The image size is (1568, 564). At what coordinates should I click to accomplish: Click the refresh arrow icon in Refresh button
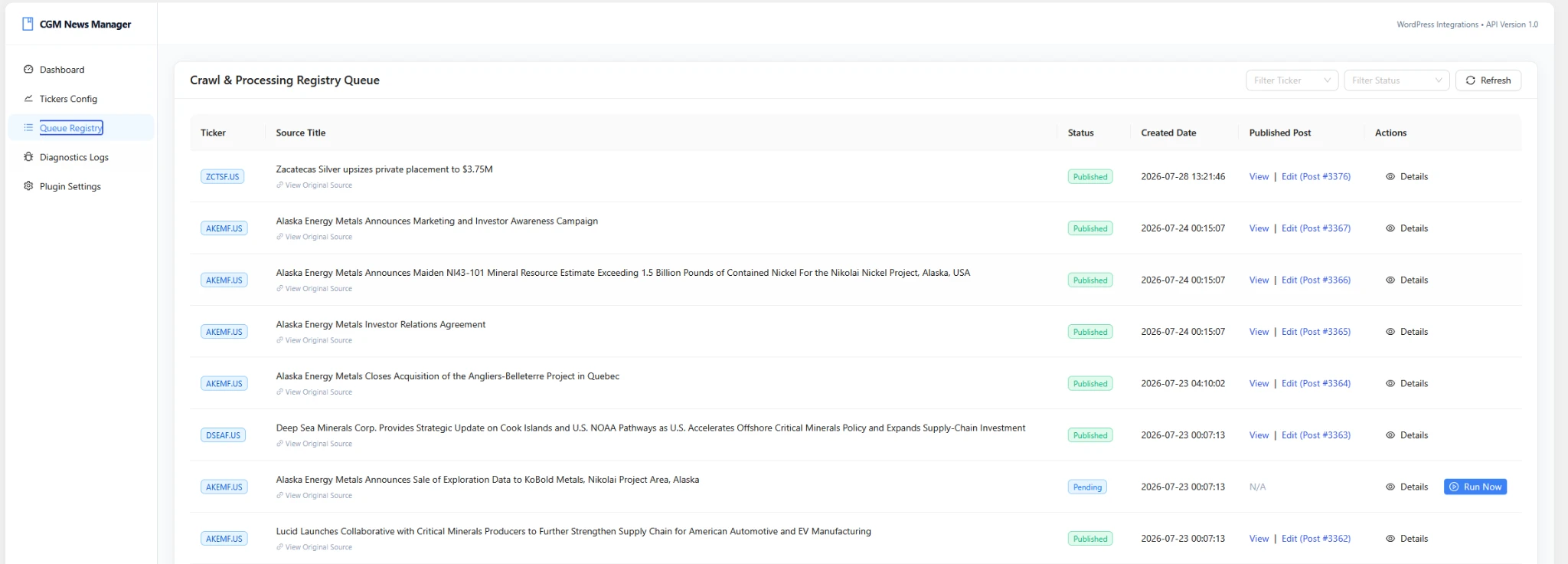(x=1470, y=80)
